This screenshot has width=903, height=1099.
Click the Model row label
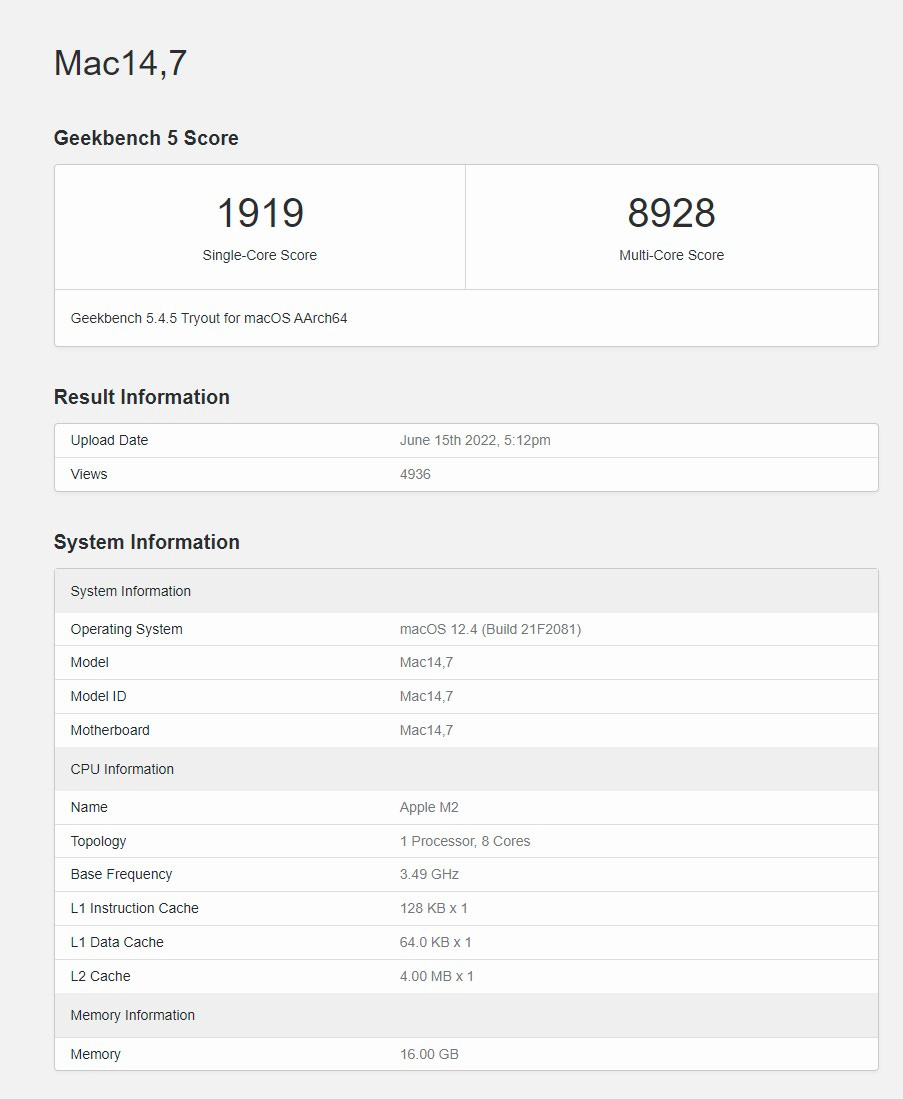90,662
